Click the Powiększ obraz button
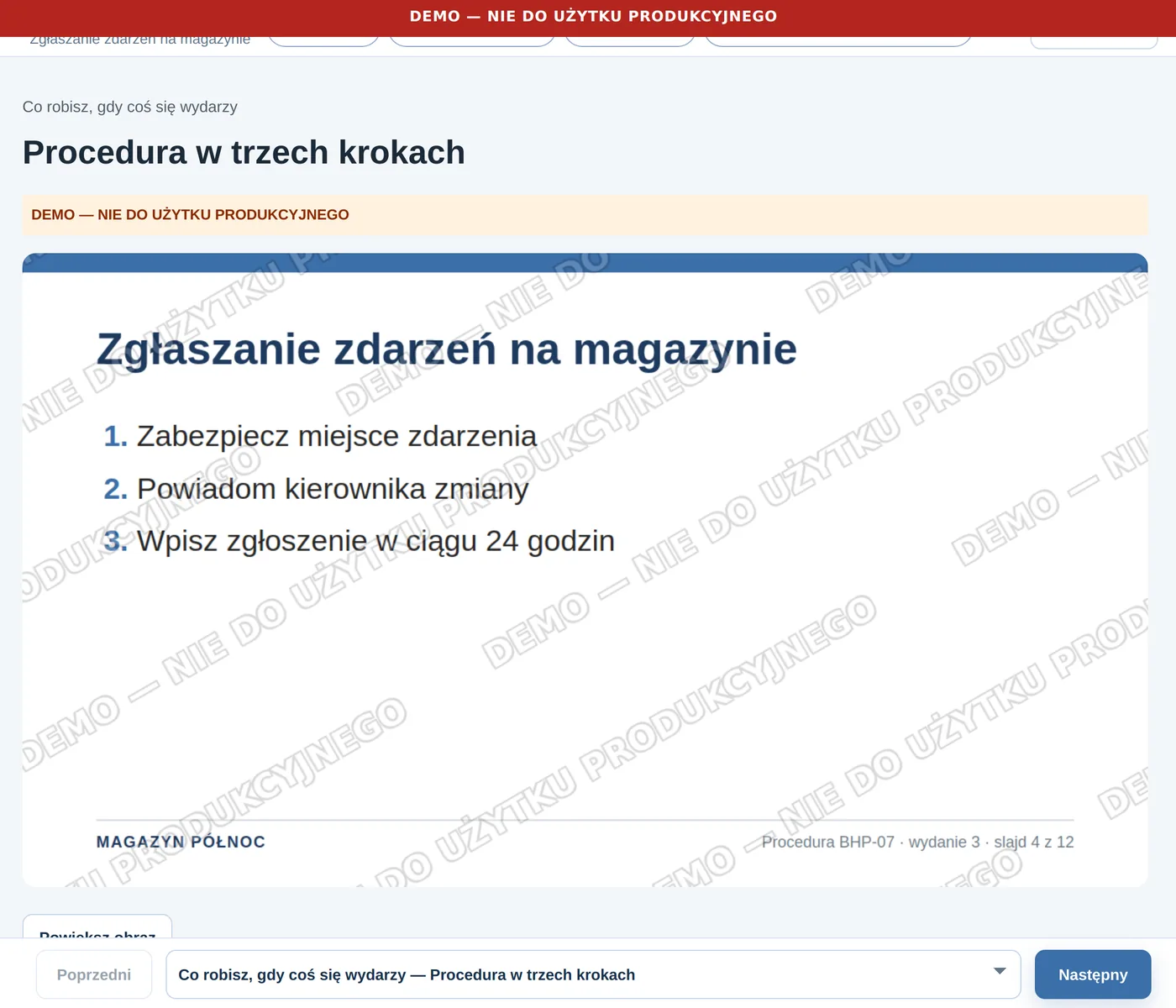 tap(97, 927)
